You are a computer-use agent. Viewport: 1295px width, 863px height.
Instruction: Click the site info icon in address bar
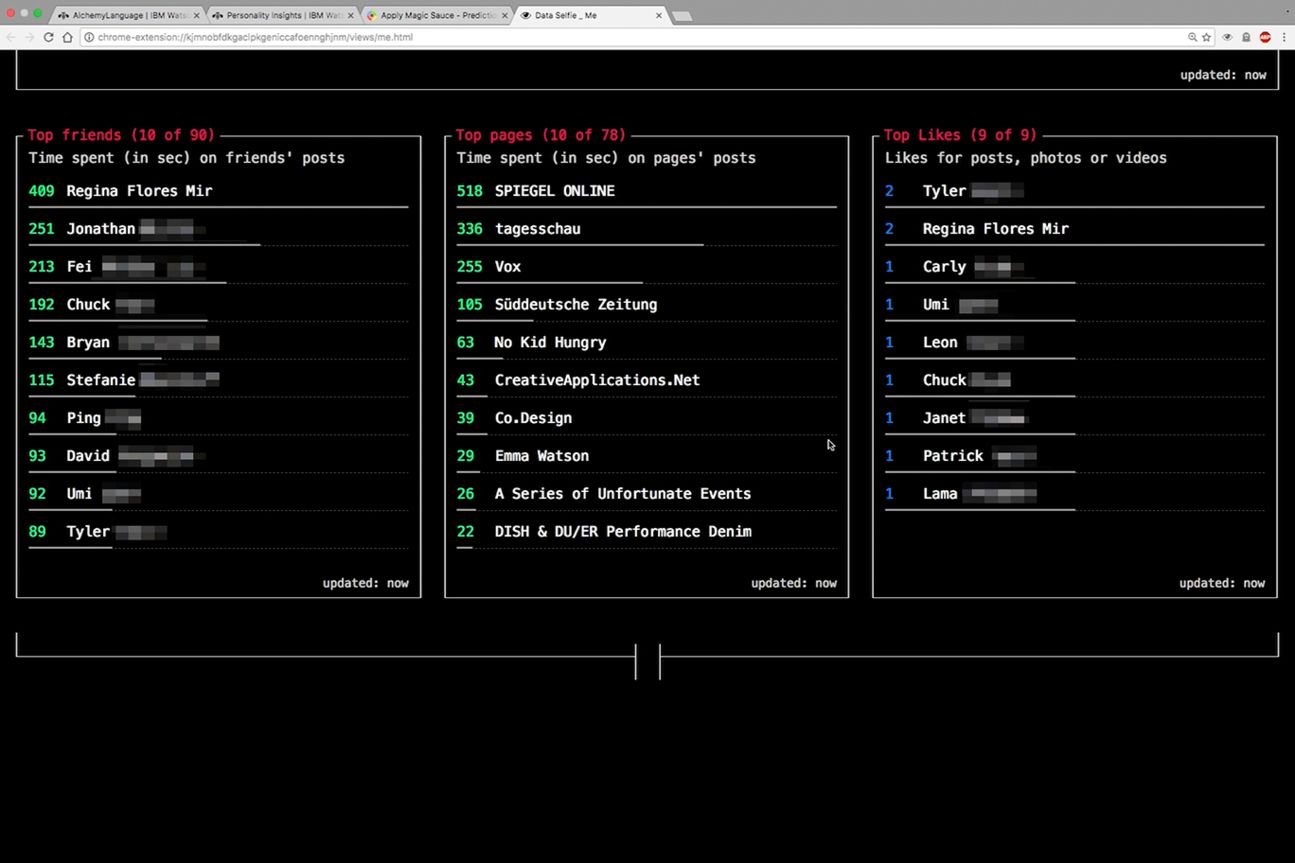click(x=89, y=37)
